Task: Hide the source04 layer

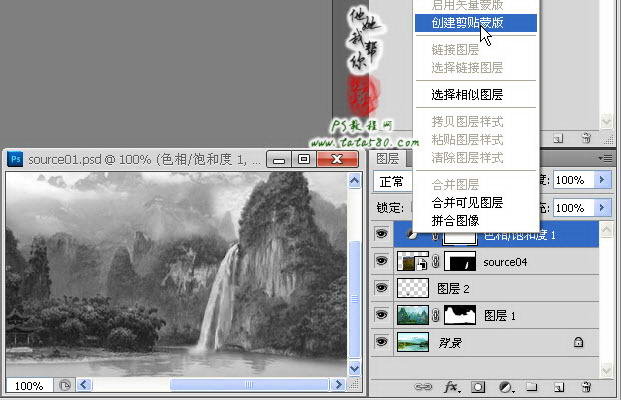Action: click(382, 261)
